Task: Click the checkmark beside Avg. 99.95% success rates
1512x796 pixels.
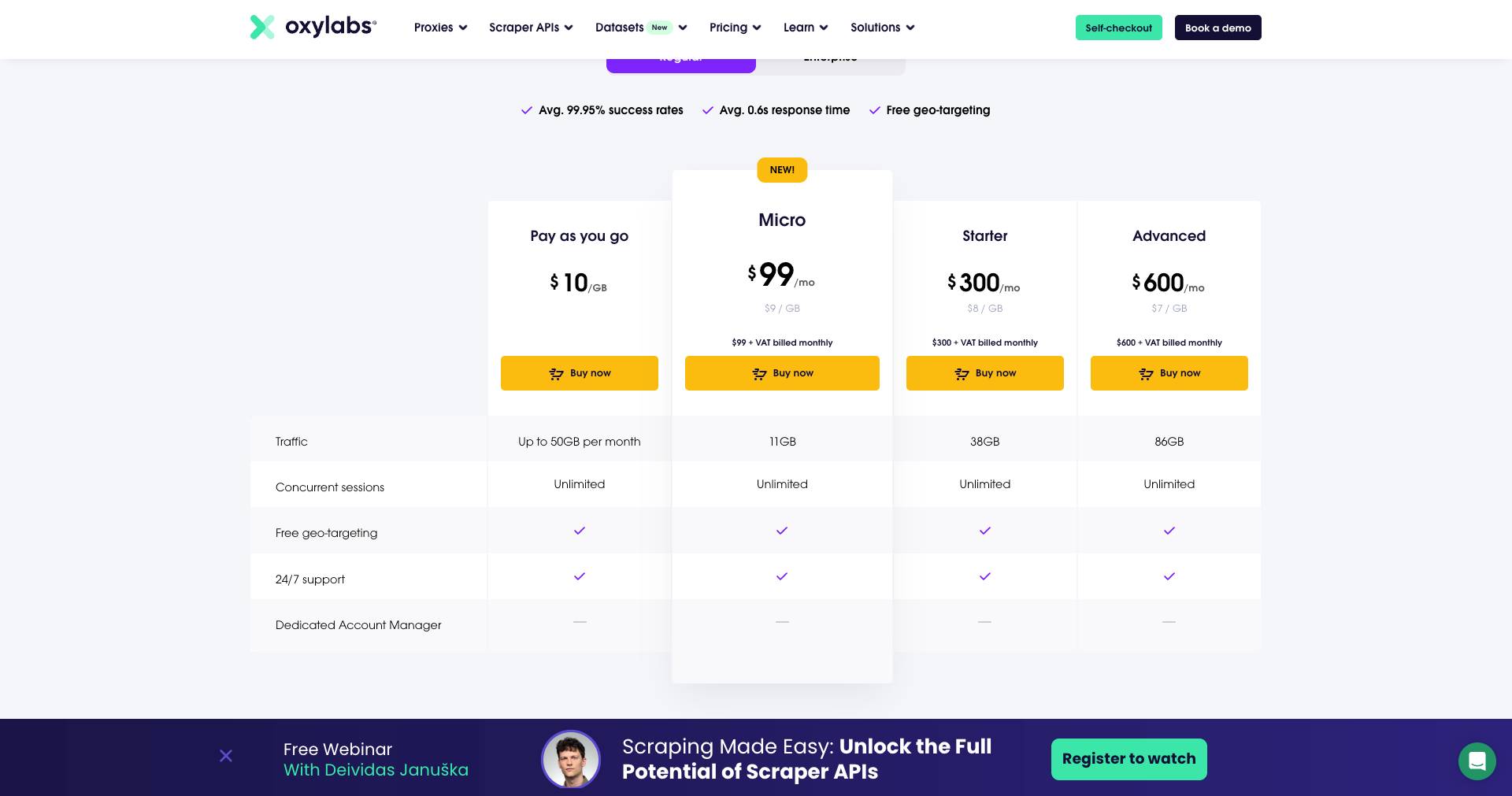Action: coord(527,110)
